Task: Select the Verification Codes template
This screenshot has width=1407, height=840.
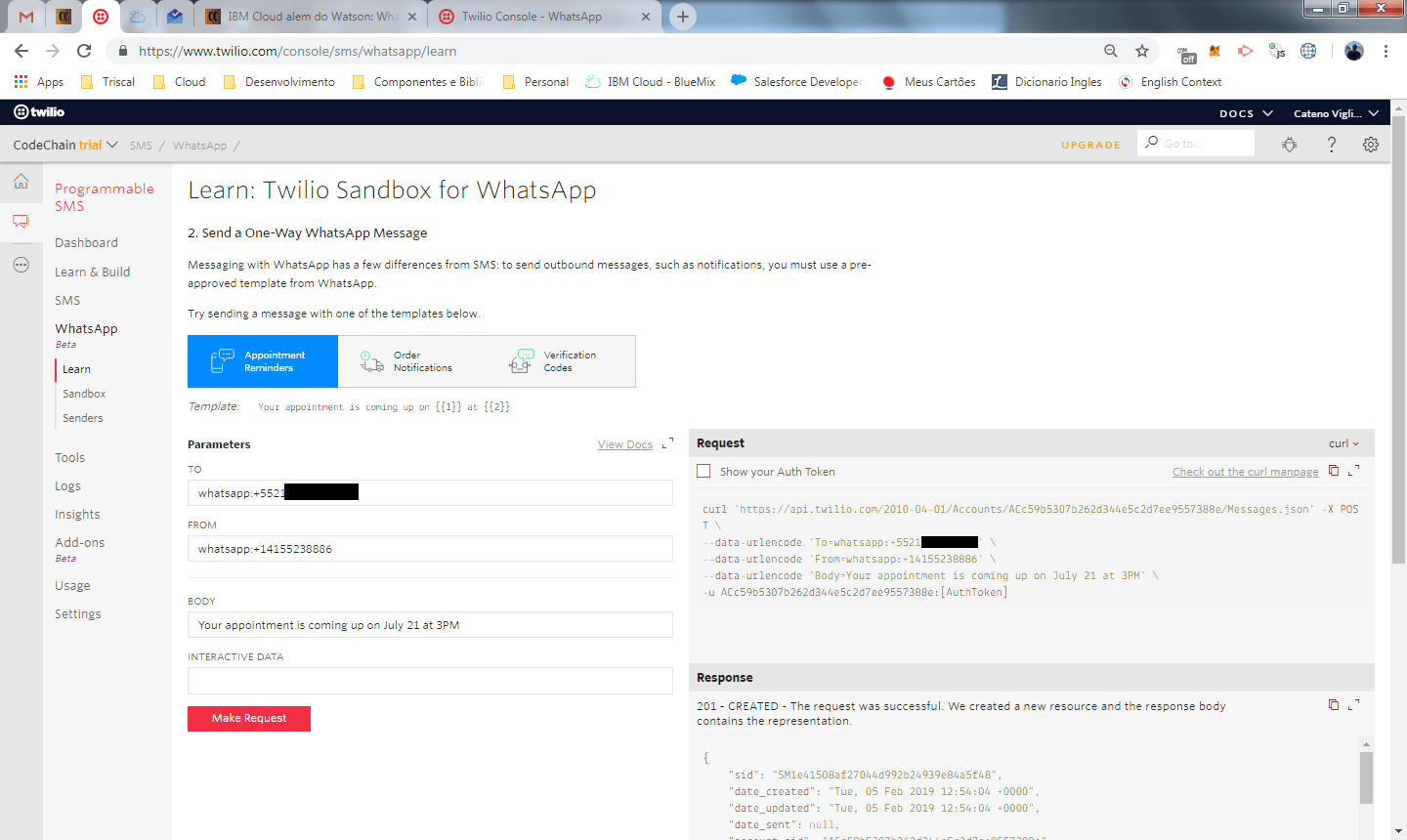Action: pos(561,361)
